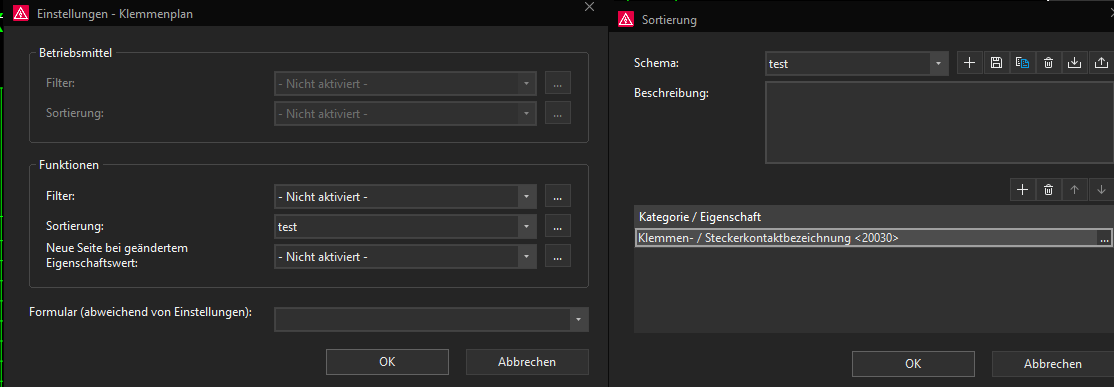Cancel the Sortierung dialog

pos(1053,364)
